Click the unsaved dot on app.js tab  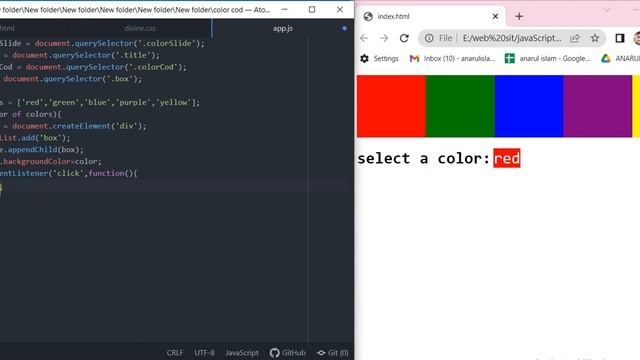344,28
